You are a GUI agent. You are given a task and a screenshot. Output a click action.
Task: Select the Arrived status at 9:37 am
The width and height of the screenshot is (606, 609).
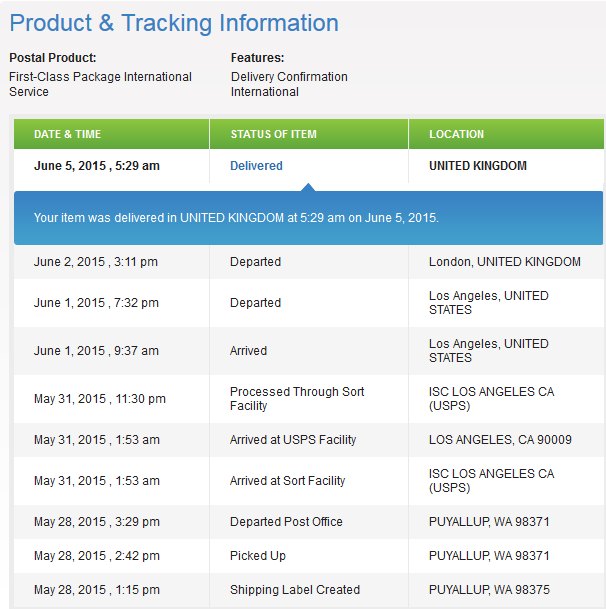(248, 351)
